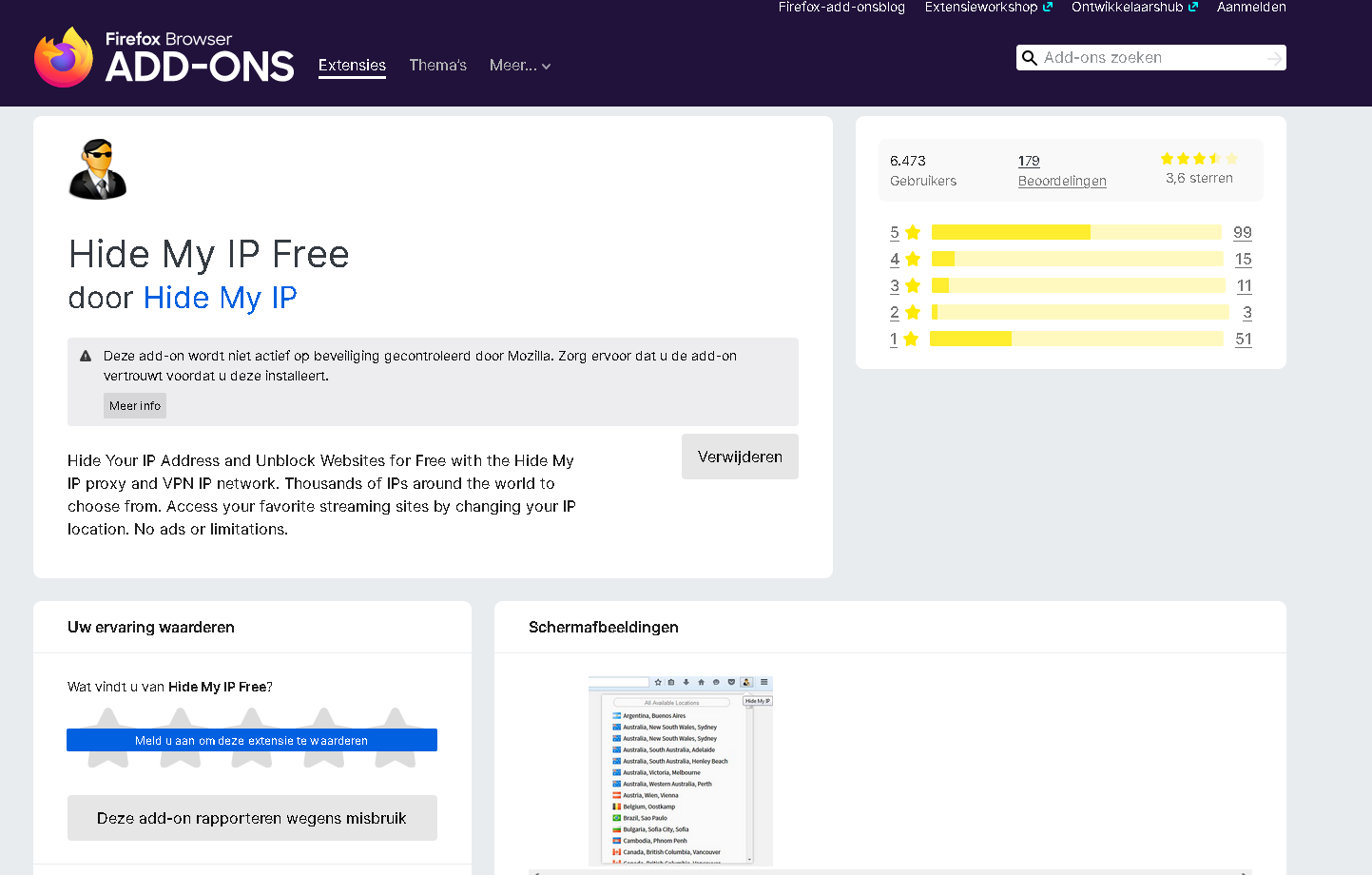This screenshot has width=1372, height=875.
Task: Open the 51 one-star reviews count
Action: point(1244,339)
